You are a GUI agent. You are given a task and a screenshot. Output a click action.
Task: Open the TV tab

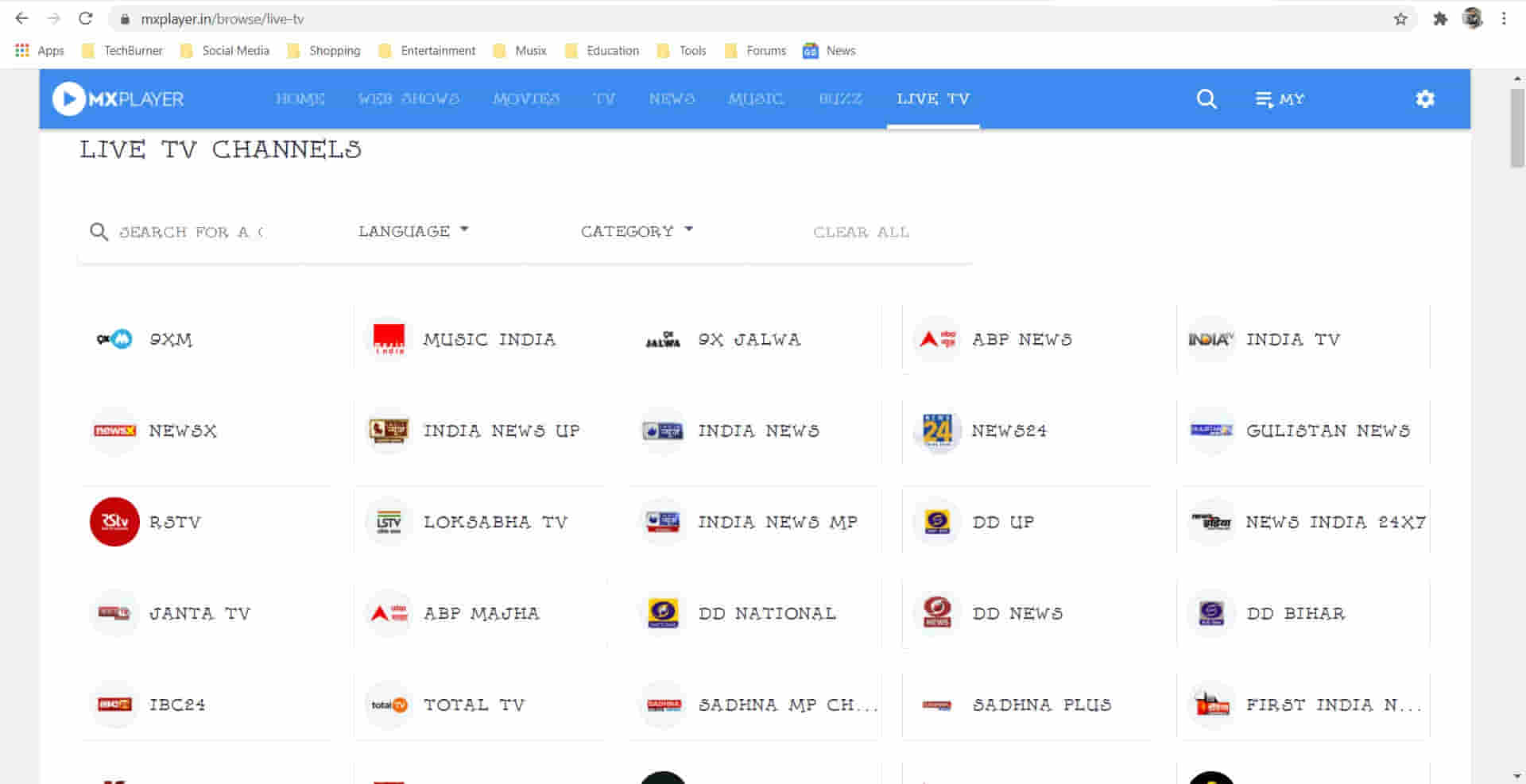(x=604, y=98)
